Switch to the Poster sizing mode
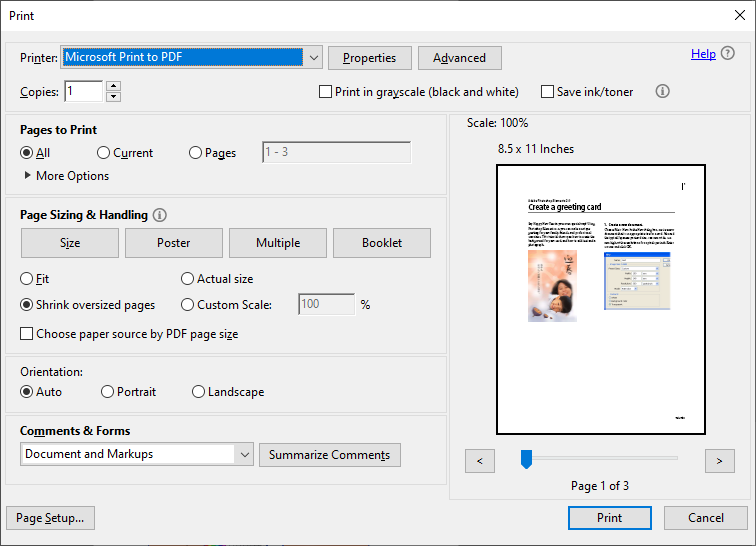Viewport: 756px width, 546px height. click(174, 243)
